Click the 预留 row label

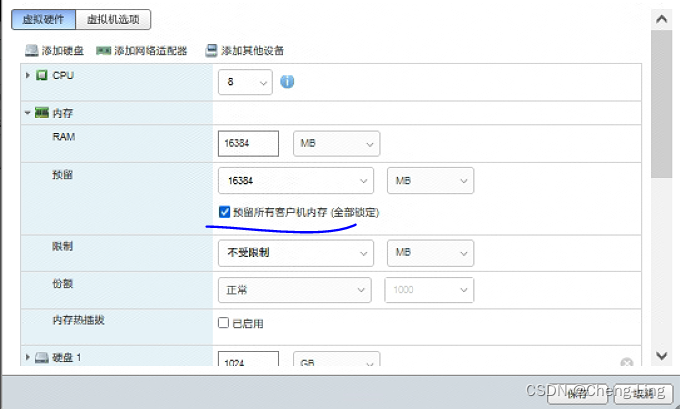(62, 175)
